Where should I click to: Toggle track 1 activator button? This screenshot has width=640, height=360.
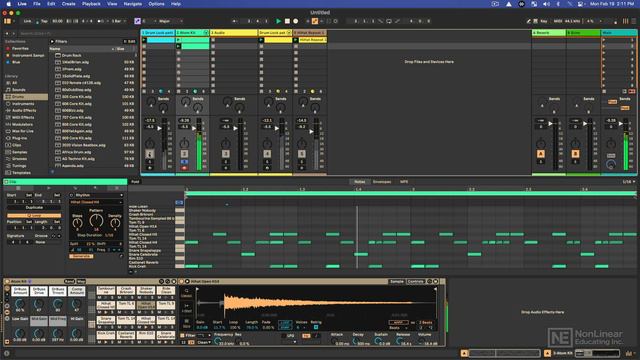click(x=149, y=154)
